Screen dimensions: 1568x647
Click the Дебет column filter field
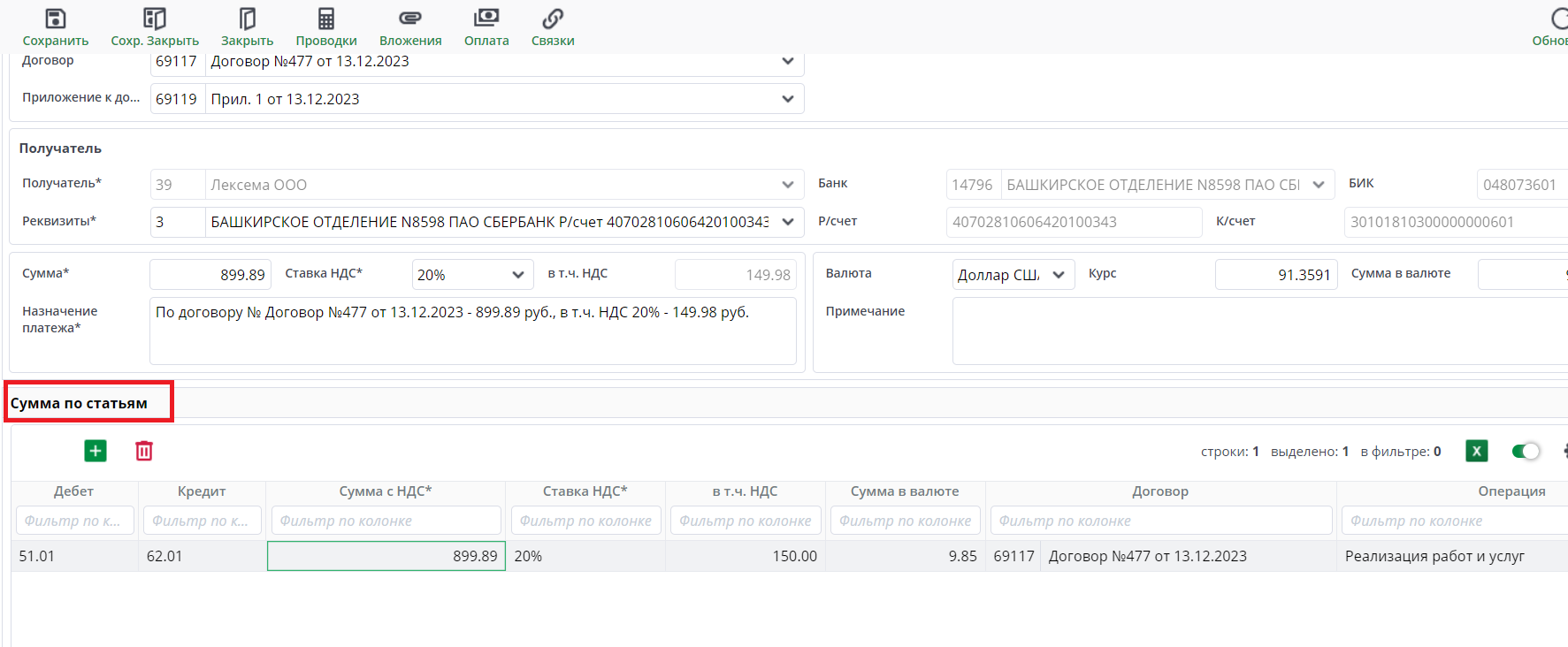[x=74, y=521]
